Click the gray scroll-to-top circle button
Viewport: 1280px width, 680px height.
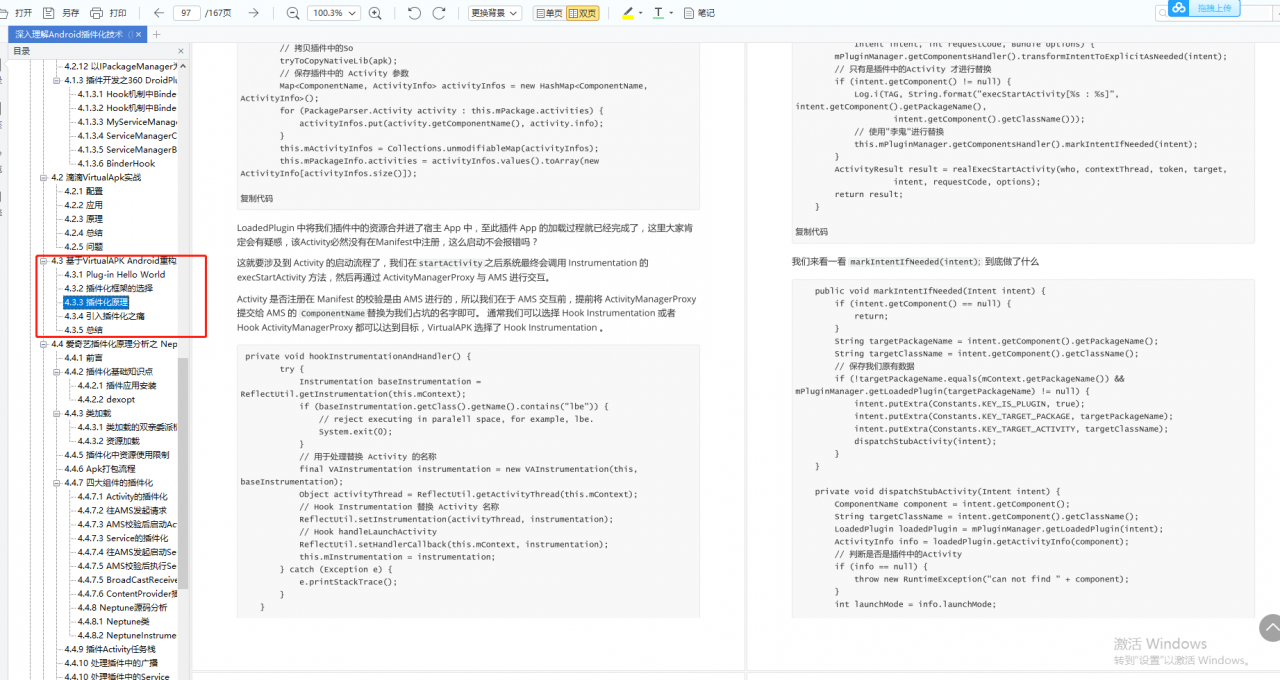pyautogui.click(x=1271, y=628)
